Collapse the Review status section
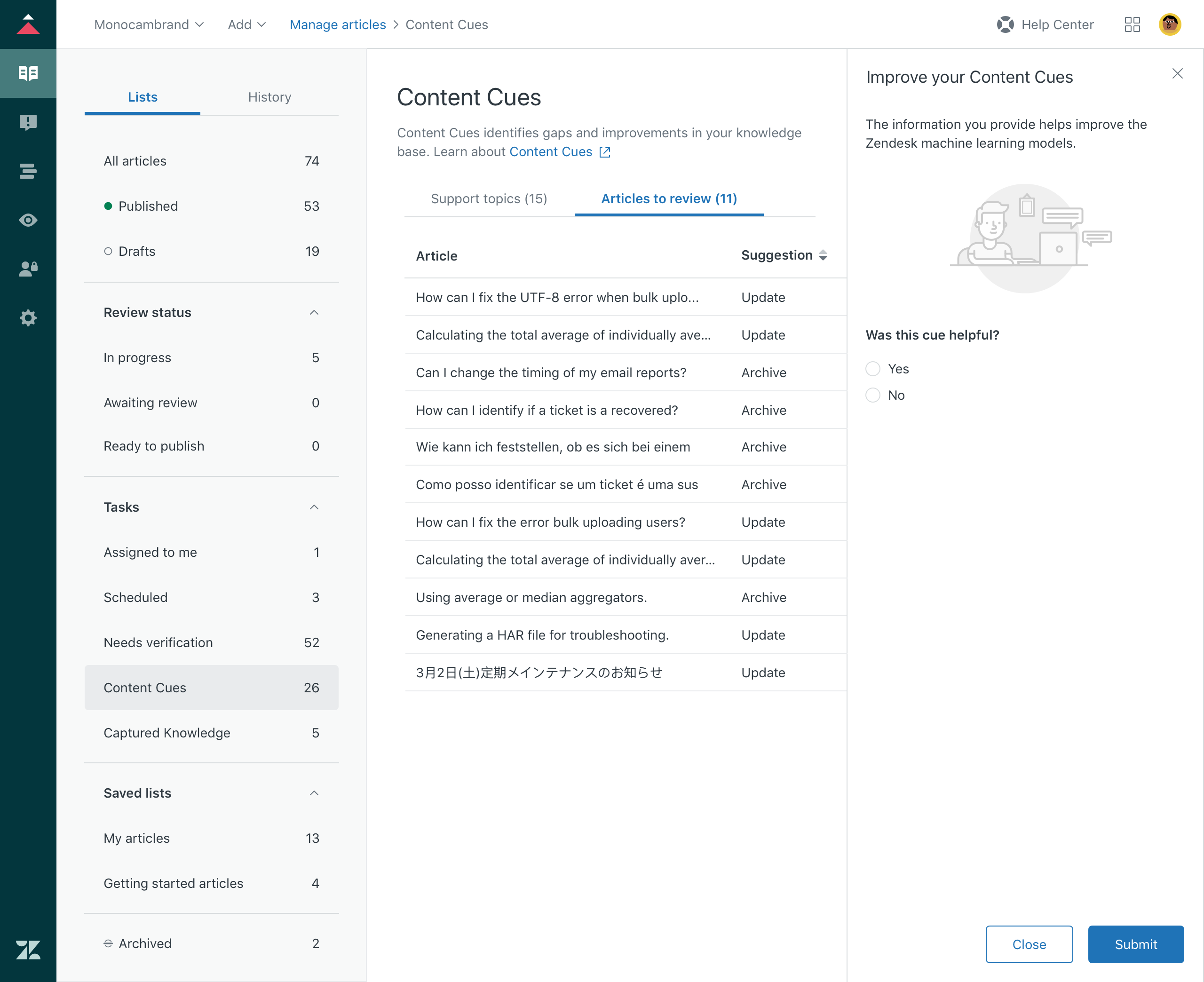This screenshot has width=1204, height=982. click(314, 312)
